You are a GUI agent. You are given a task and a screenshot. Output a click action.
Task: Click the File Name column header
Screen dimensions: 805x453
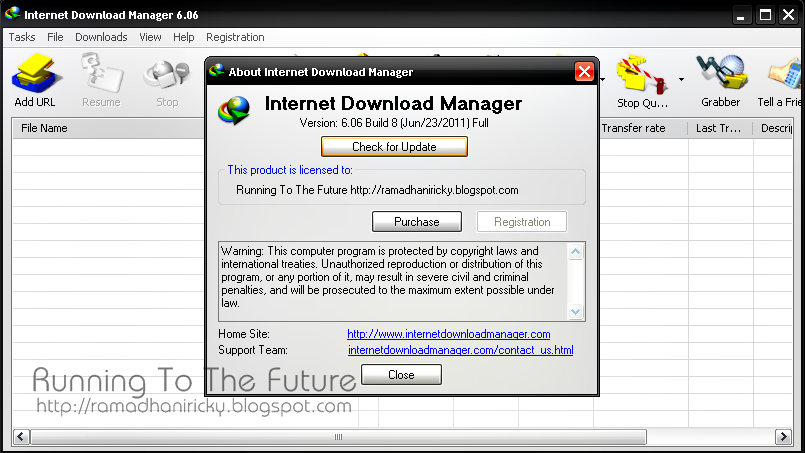click(x=109, y=128)
